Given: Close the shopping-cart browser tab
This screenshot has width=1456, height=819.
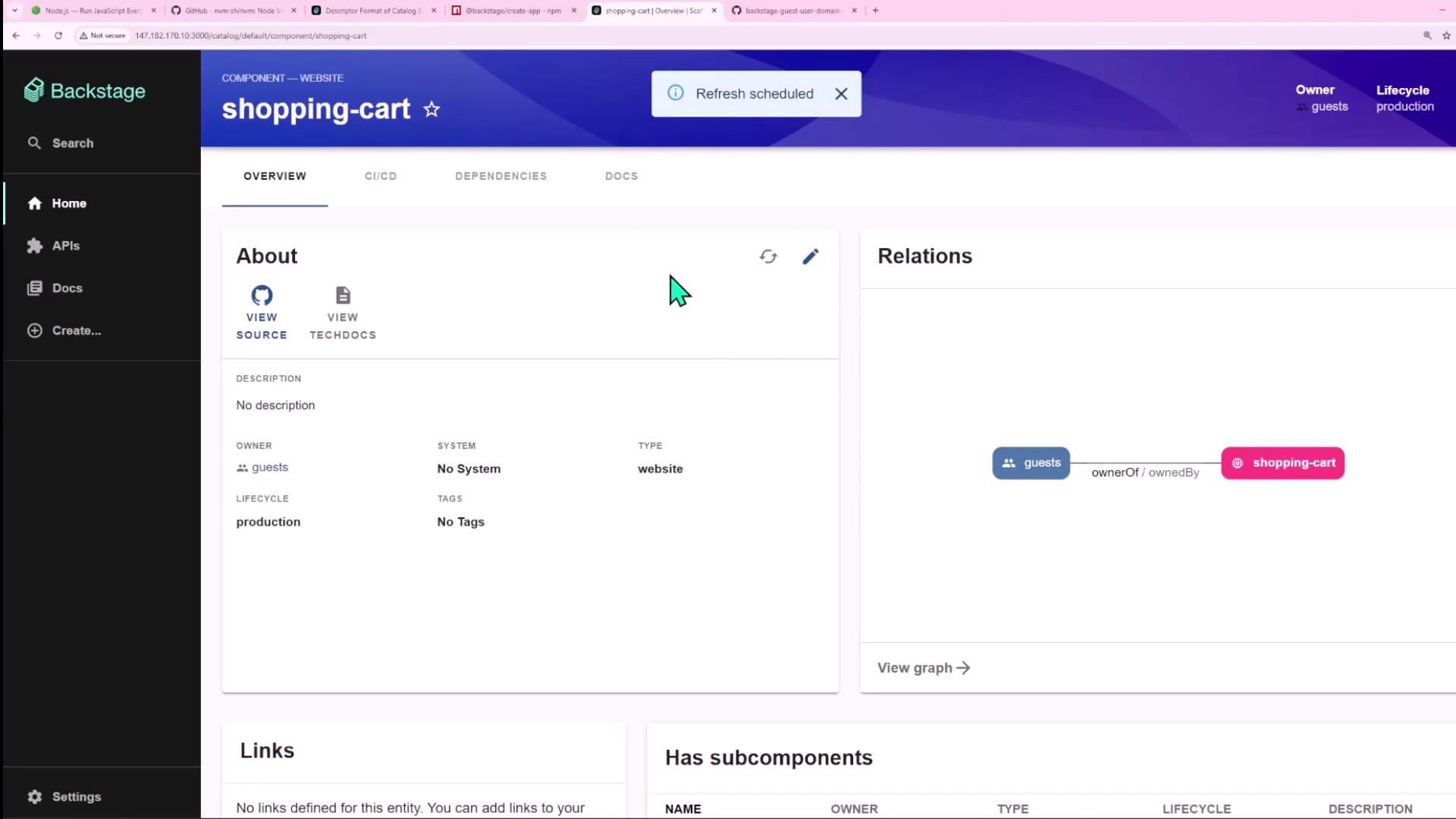Looking at the screenshot, I should coord(714,11).
